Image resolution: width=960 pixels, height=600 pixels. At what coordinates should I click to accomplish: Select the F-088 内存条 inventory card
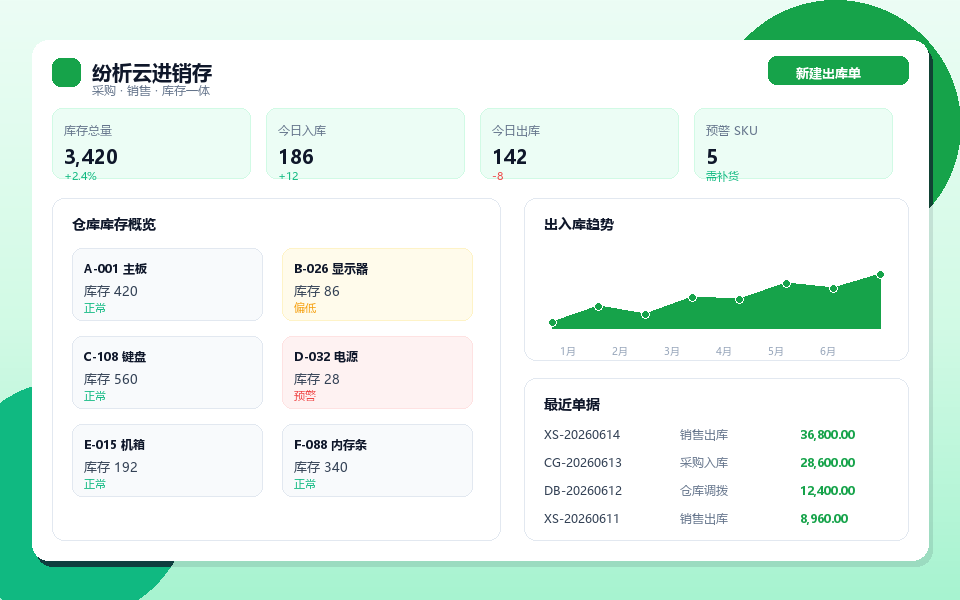click(377, 461)
